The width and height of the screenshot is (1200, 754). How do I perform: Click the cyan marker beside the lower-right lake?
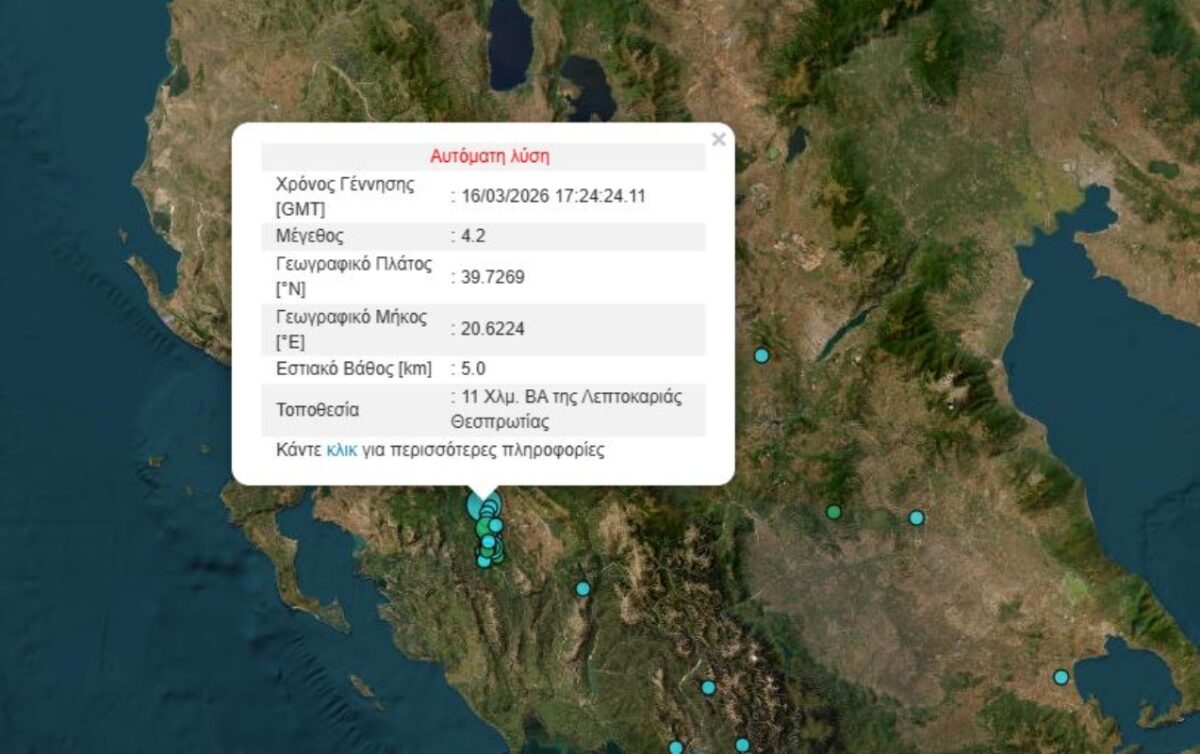click(x=1060, y=677)
